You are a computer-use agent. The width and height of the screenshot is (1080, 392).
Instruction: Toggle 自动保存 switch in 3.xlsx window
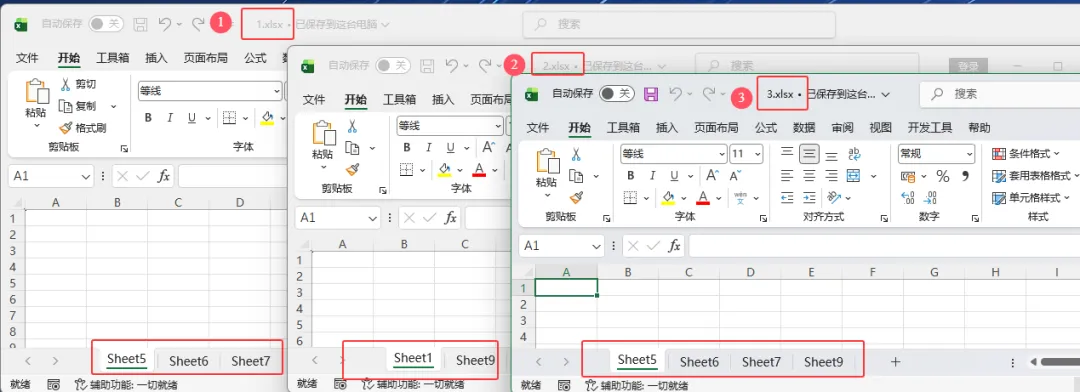click(x=616, y=94)
